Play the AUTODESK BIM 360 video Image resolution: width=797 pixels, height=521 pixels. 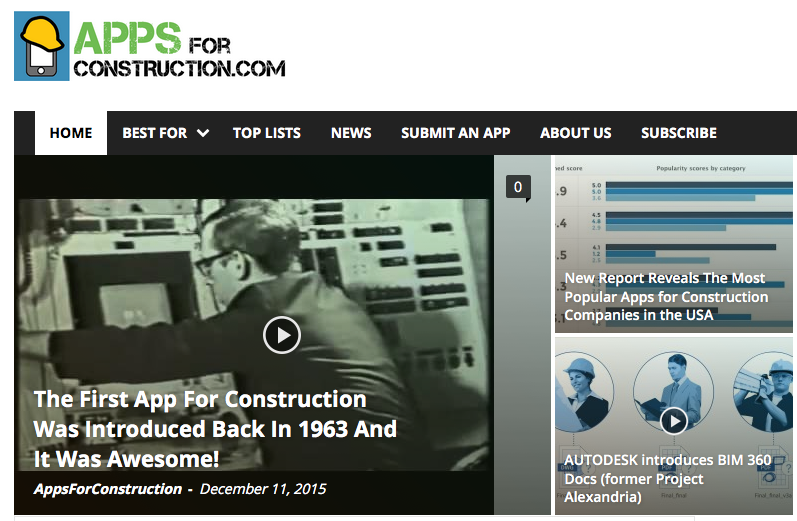(674, 421)
